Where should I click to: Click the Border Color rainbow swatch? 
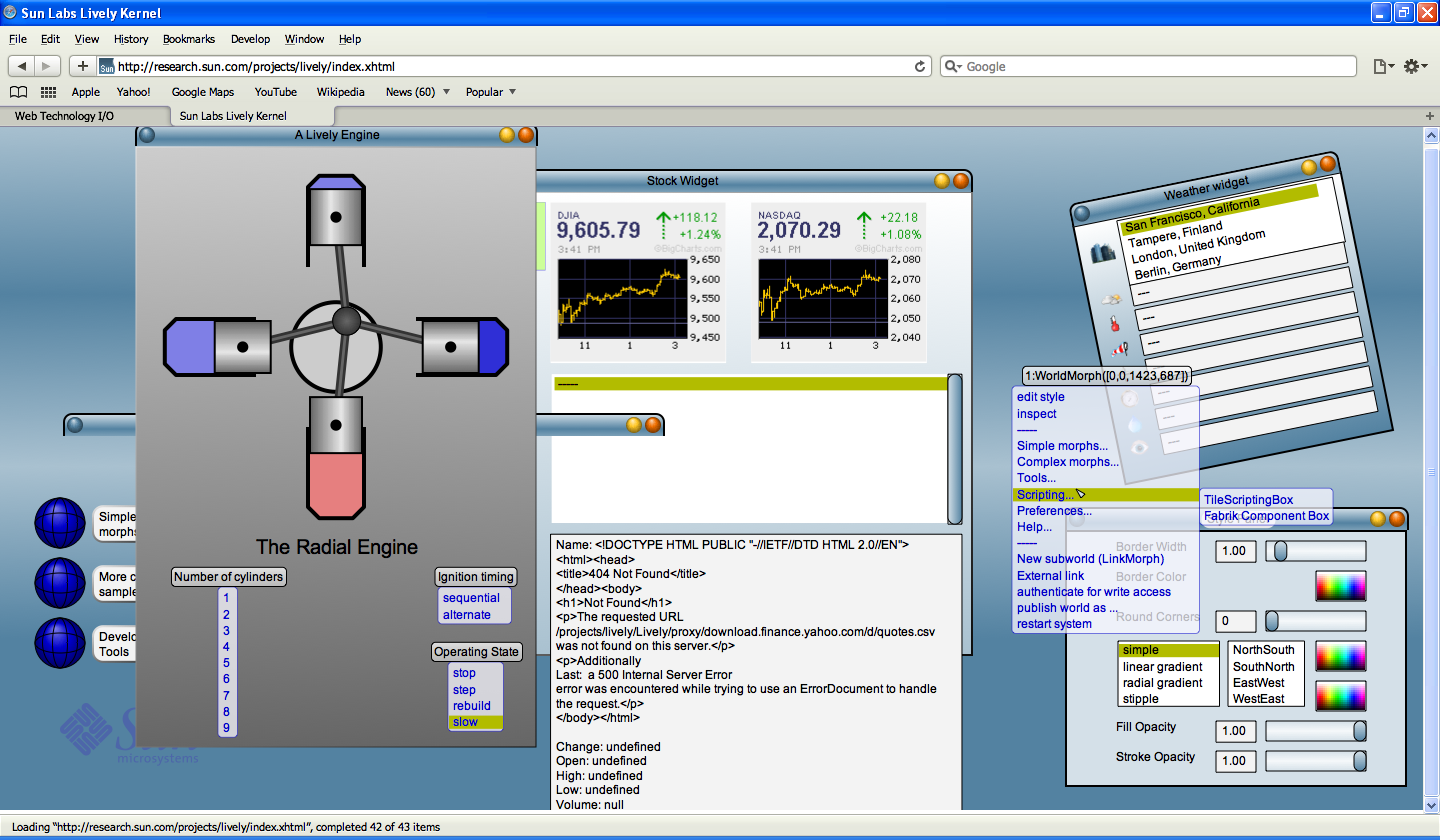1340,586
